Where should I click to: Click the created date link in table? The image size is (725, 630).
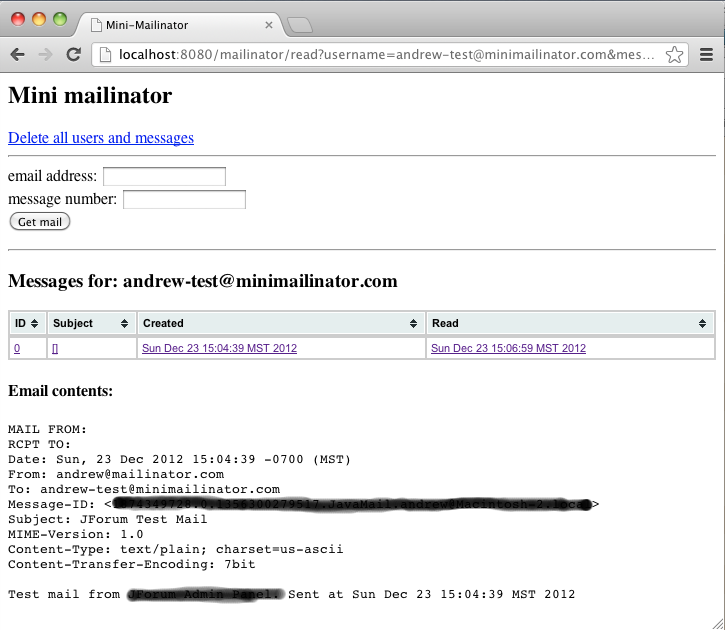click(x=219, y=348)
